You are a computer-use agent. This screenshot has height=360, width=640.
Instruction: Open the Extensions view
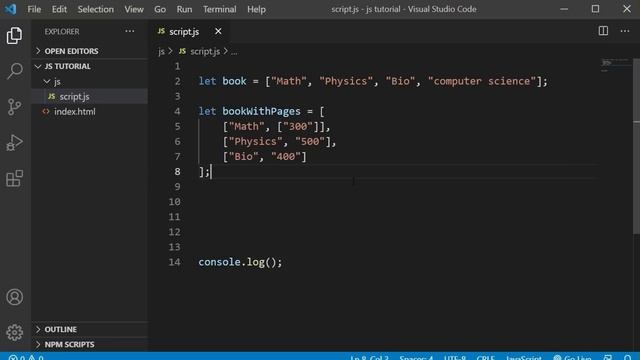(14, 178)
